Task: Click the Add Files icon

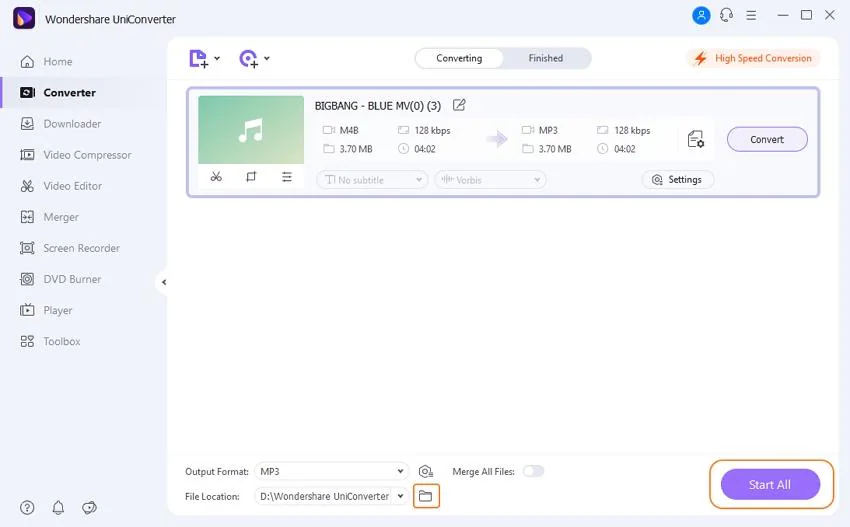Action: coord(198,59)
